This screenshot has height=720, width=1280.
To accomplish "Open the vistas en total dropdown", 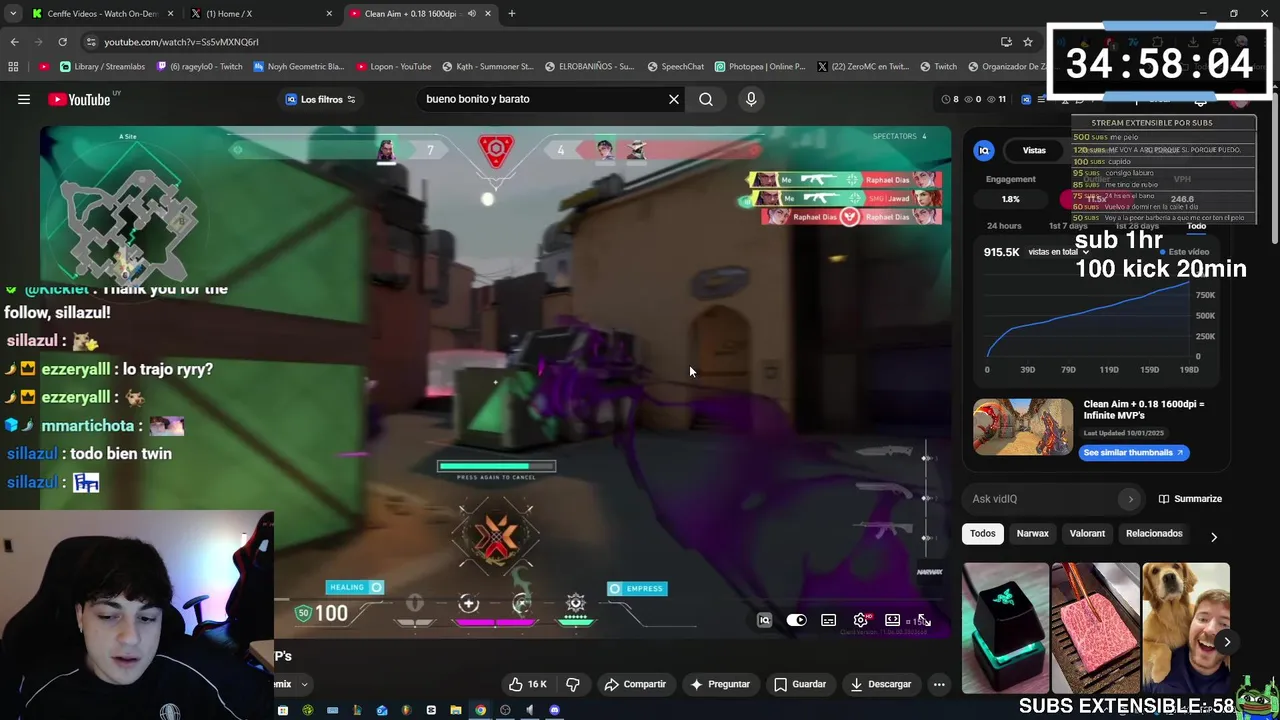I will [x=1058, y=252].
